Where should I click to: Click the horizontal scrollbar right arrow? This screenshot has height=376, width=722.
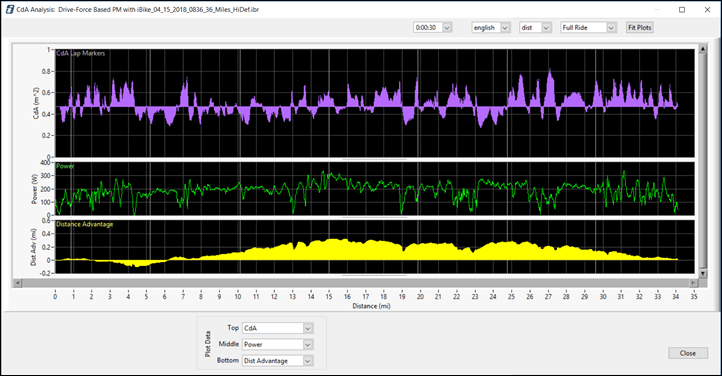pyautogui.click(x=693, y=283)
